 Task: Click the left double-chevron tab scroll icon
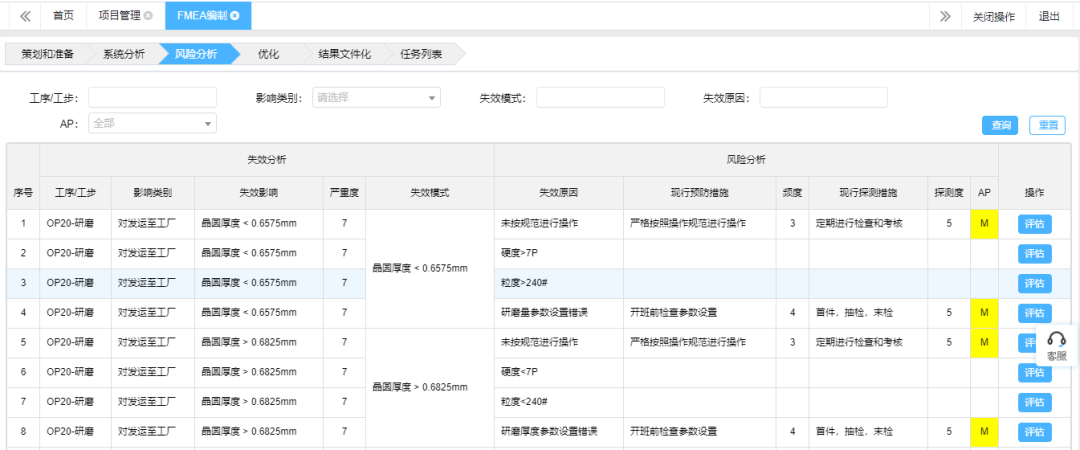[24, 16]
